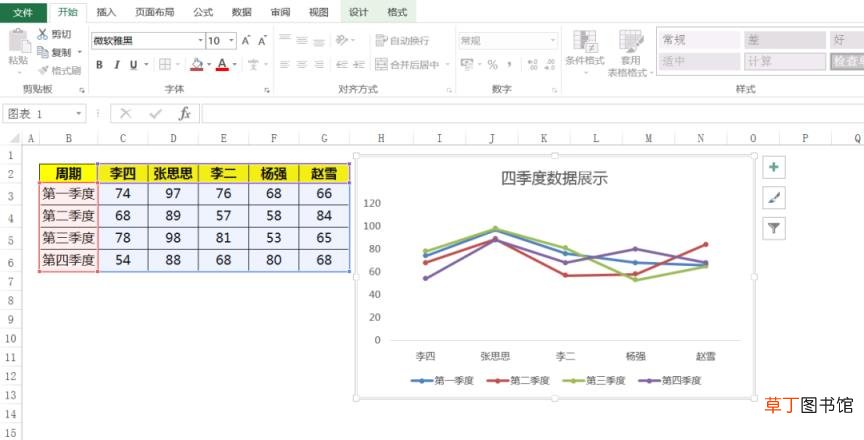
Task: Toggle Italic formatting
Action: (x=117, y=64)
